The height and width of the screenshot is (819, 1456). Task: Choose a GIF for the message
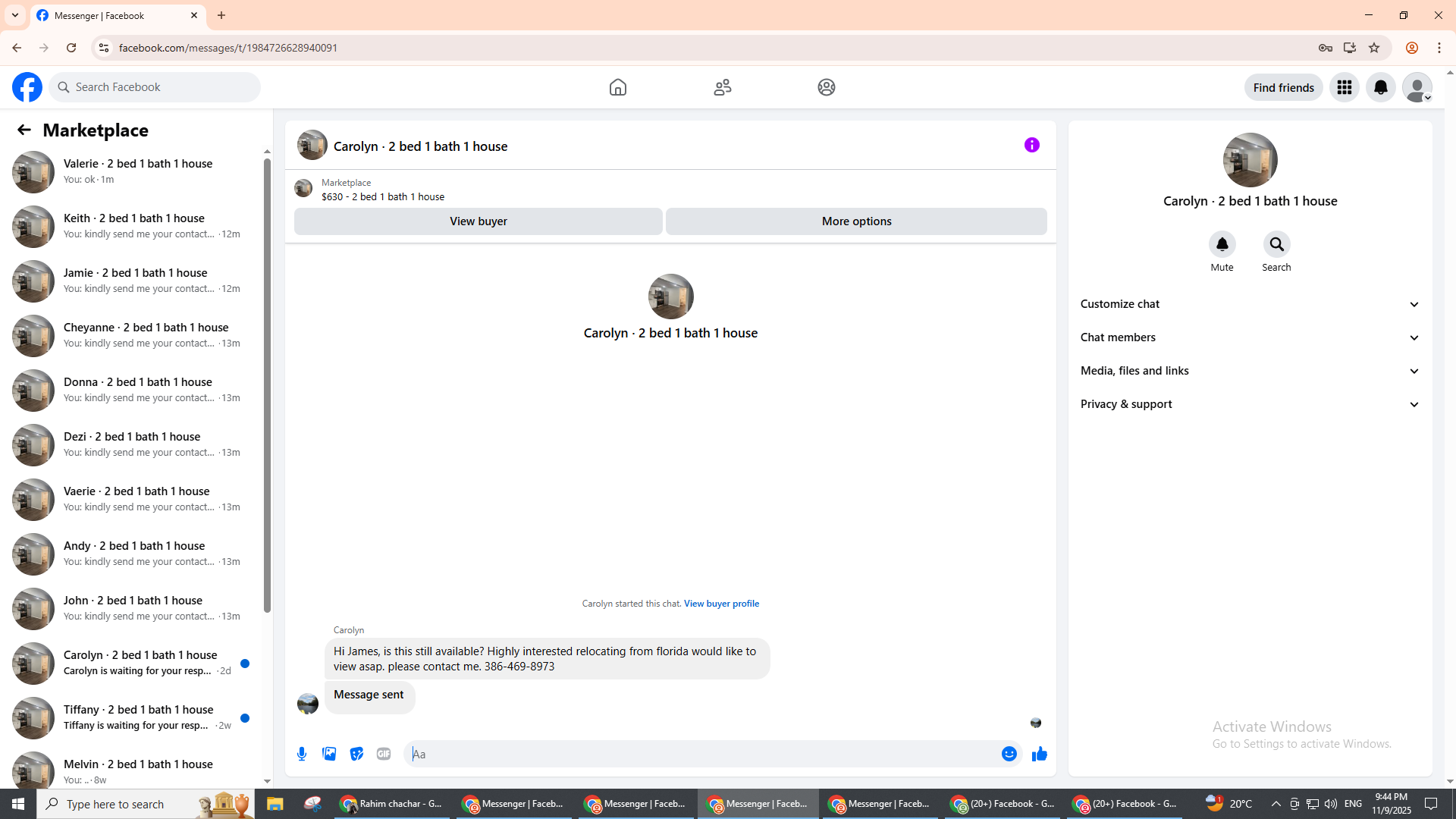tap(384, 754)
